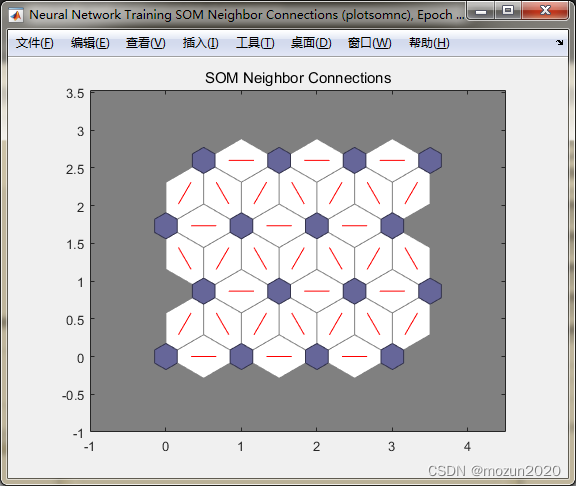Screen dimensions: 576x486
Task: Click the y-axis label -0.5
Action: coord(73,396)
